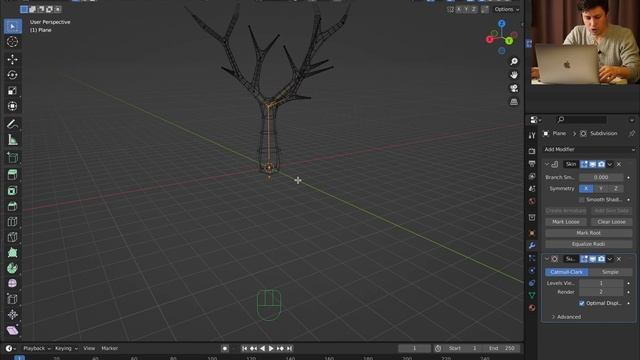The height and width of the screenshot is (360, 640).
Task: Click the Branch Smoothing value slider
Action: (601, 178)
